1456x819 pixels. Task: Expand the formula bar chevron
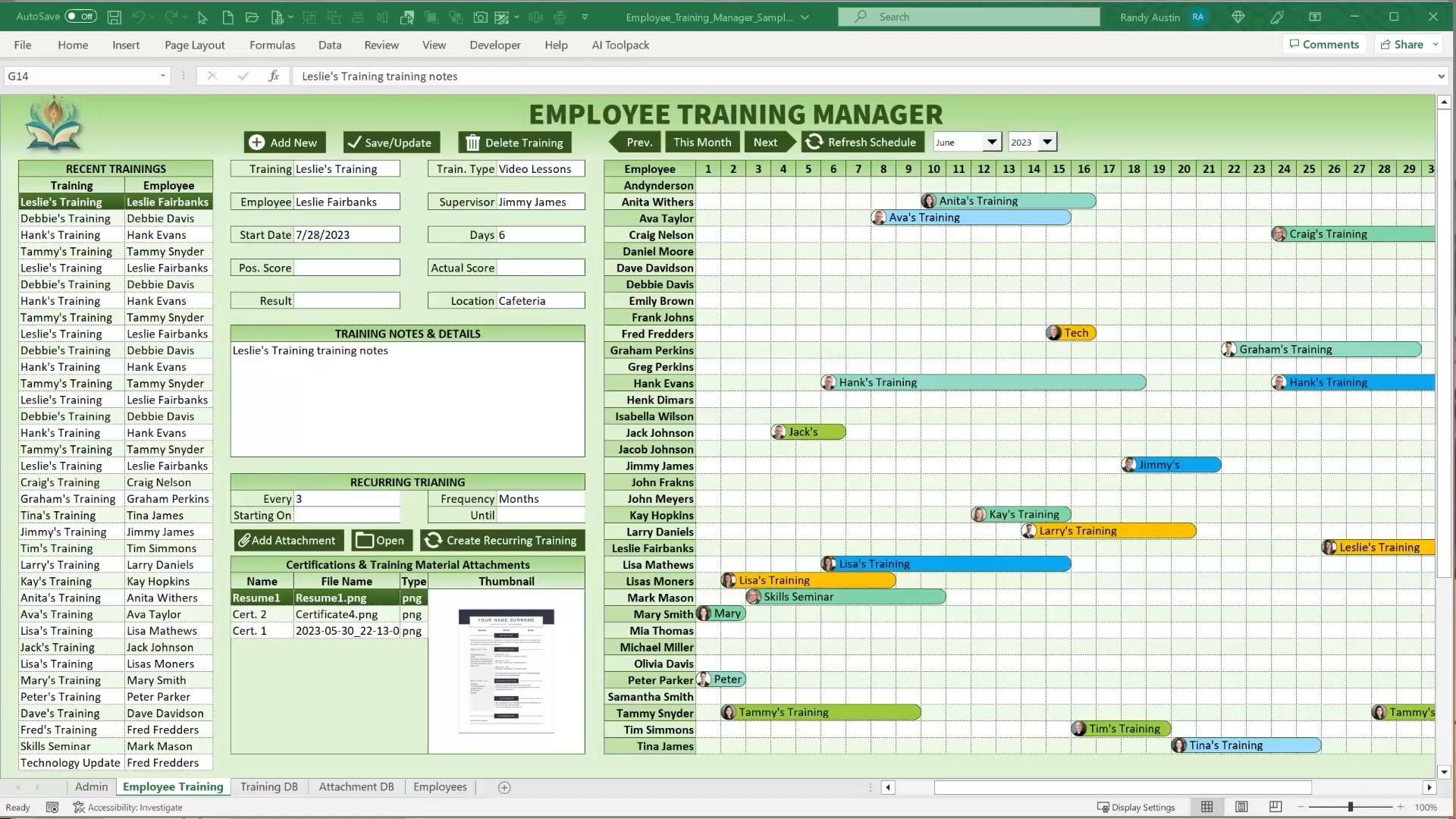click(1441, 76)
